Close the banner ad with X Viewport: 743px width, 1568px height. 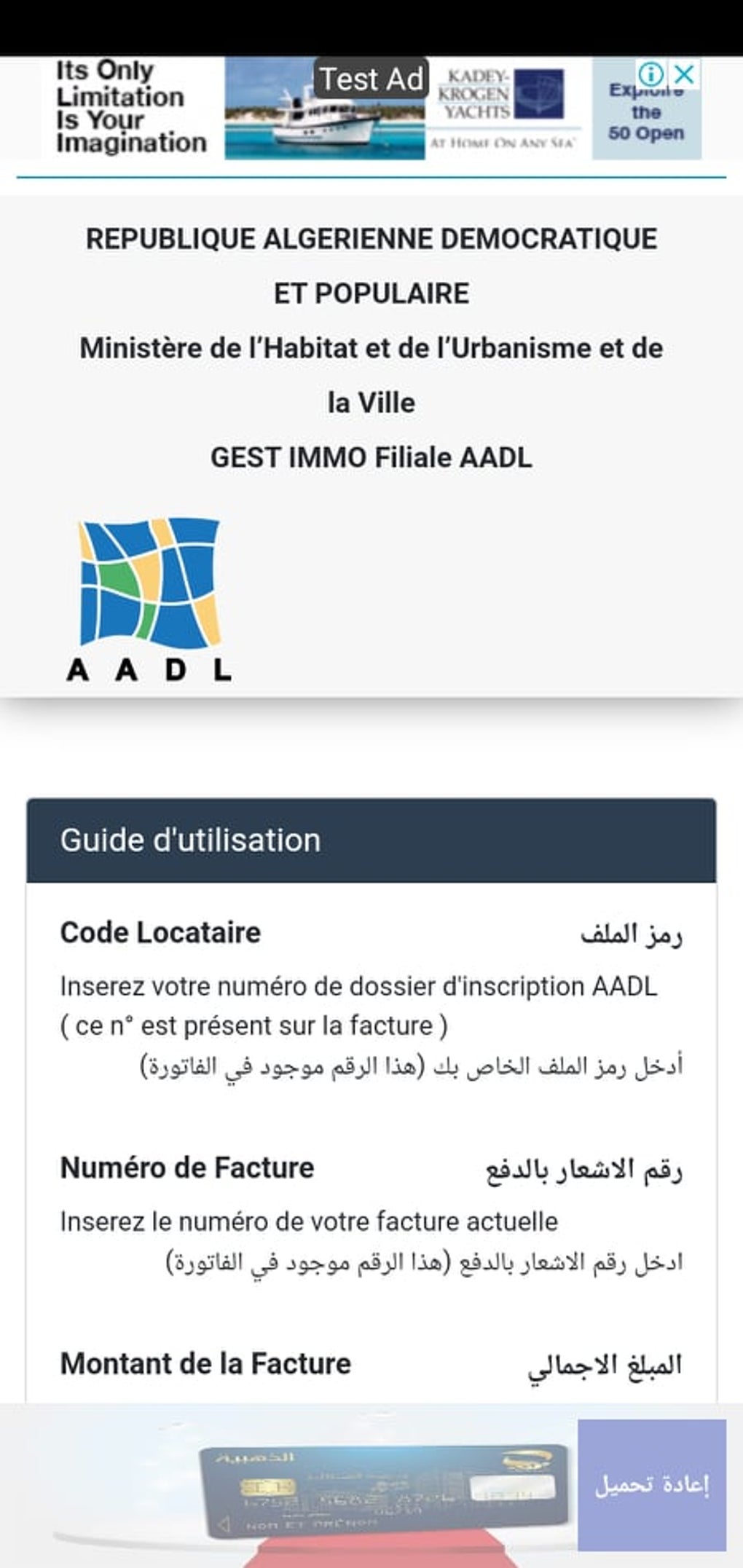pyautogui.click(x=684, y=74)
